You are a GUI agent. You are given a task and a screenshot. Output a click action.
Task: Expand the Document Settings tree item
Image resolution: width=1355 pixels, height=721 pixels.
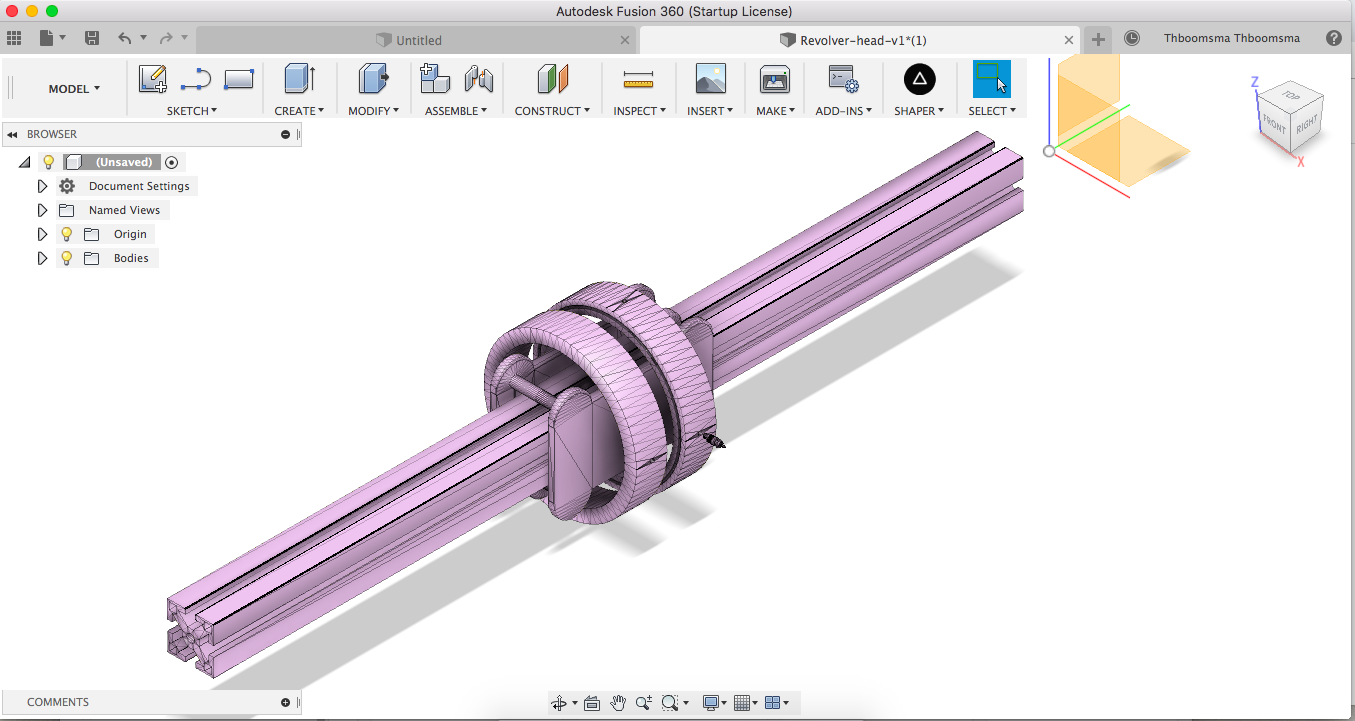[x=42, y=185]
